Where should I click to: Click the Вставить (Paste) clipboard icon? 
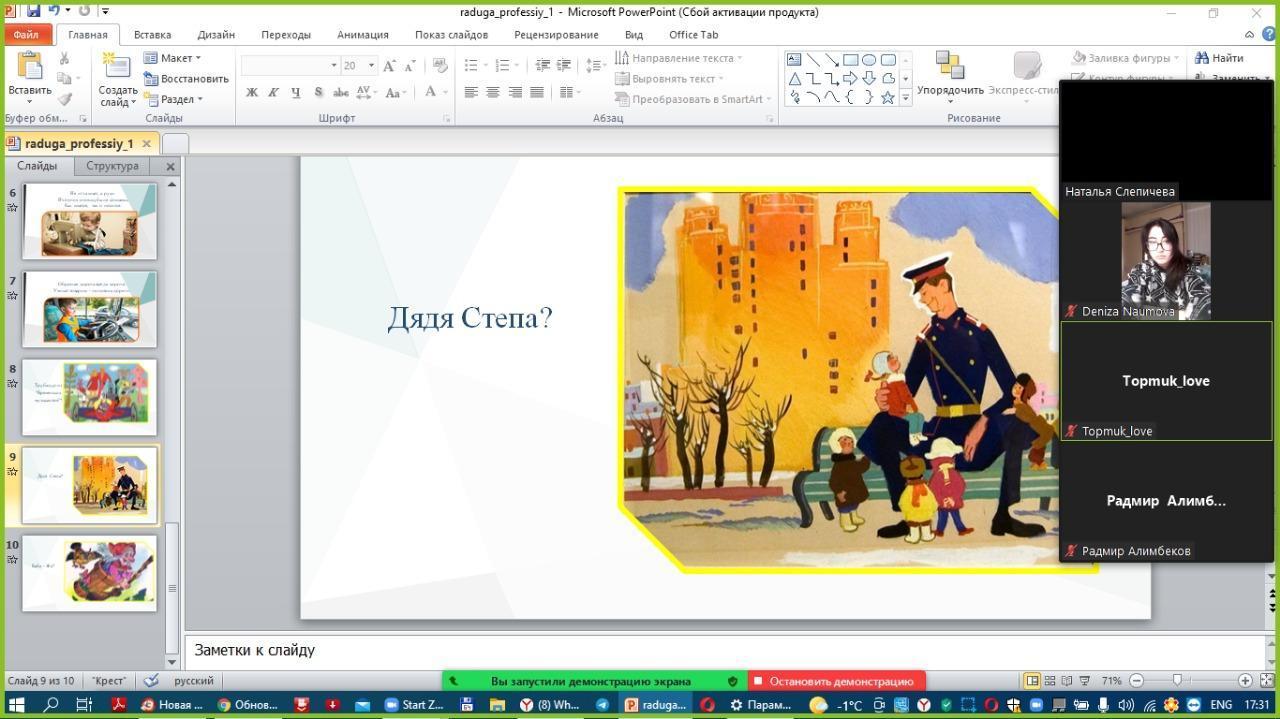pyautogui.click(x=29, y=68)
